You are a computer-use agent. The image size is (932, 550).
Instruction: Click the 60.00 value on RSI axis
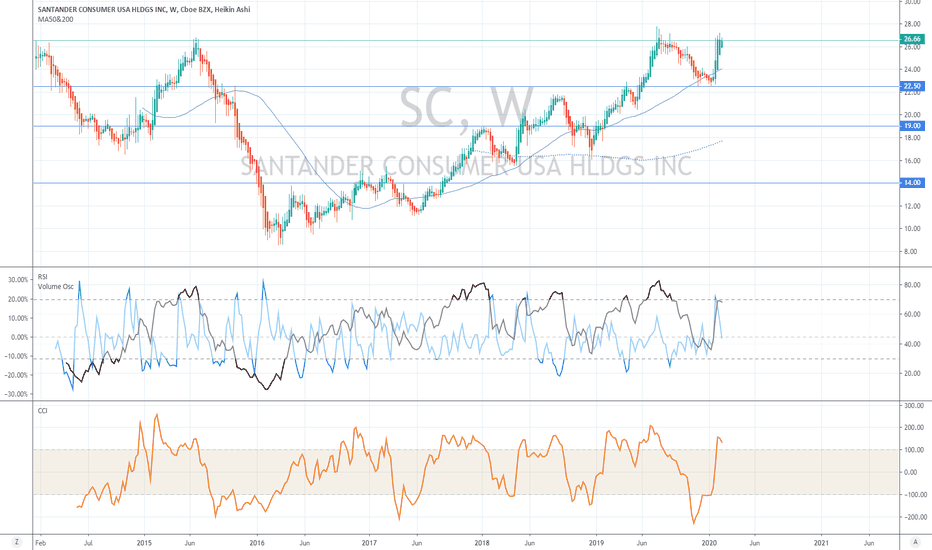pos(912,315)
